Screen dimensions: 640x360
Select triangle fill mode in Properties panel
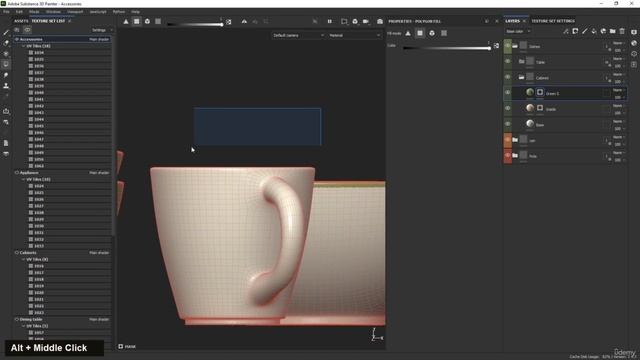click(x=408, y=33)
